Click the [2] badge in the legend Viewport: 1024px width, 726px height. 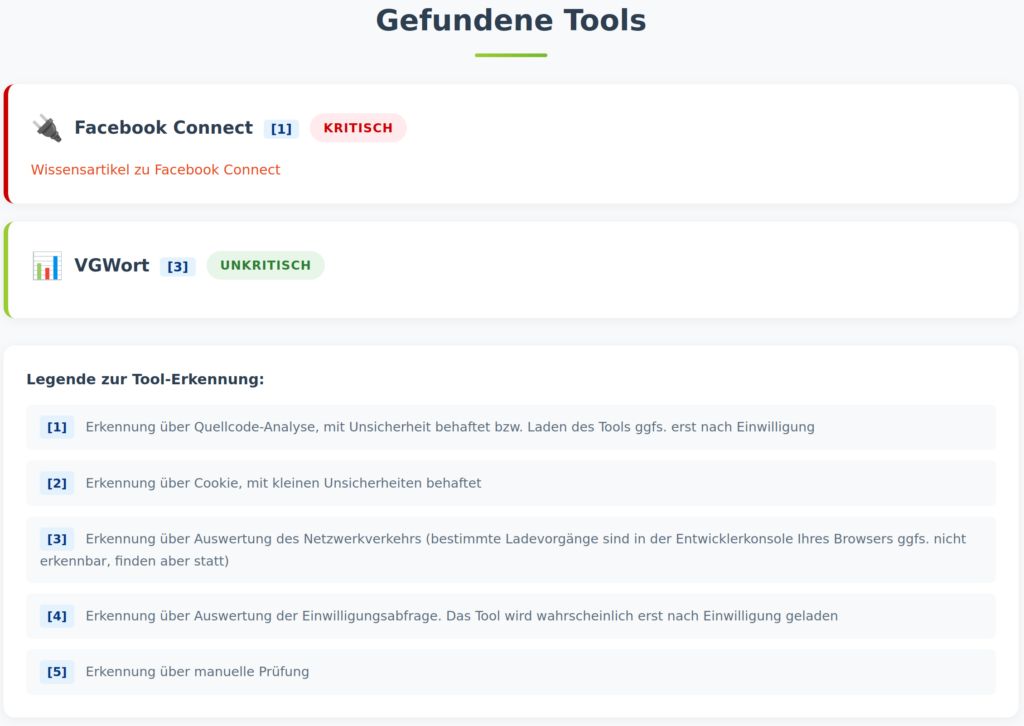(57, 483)
